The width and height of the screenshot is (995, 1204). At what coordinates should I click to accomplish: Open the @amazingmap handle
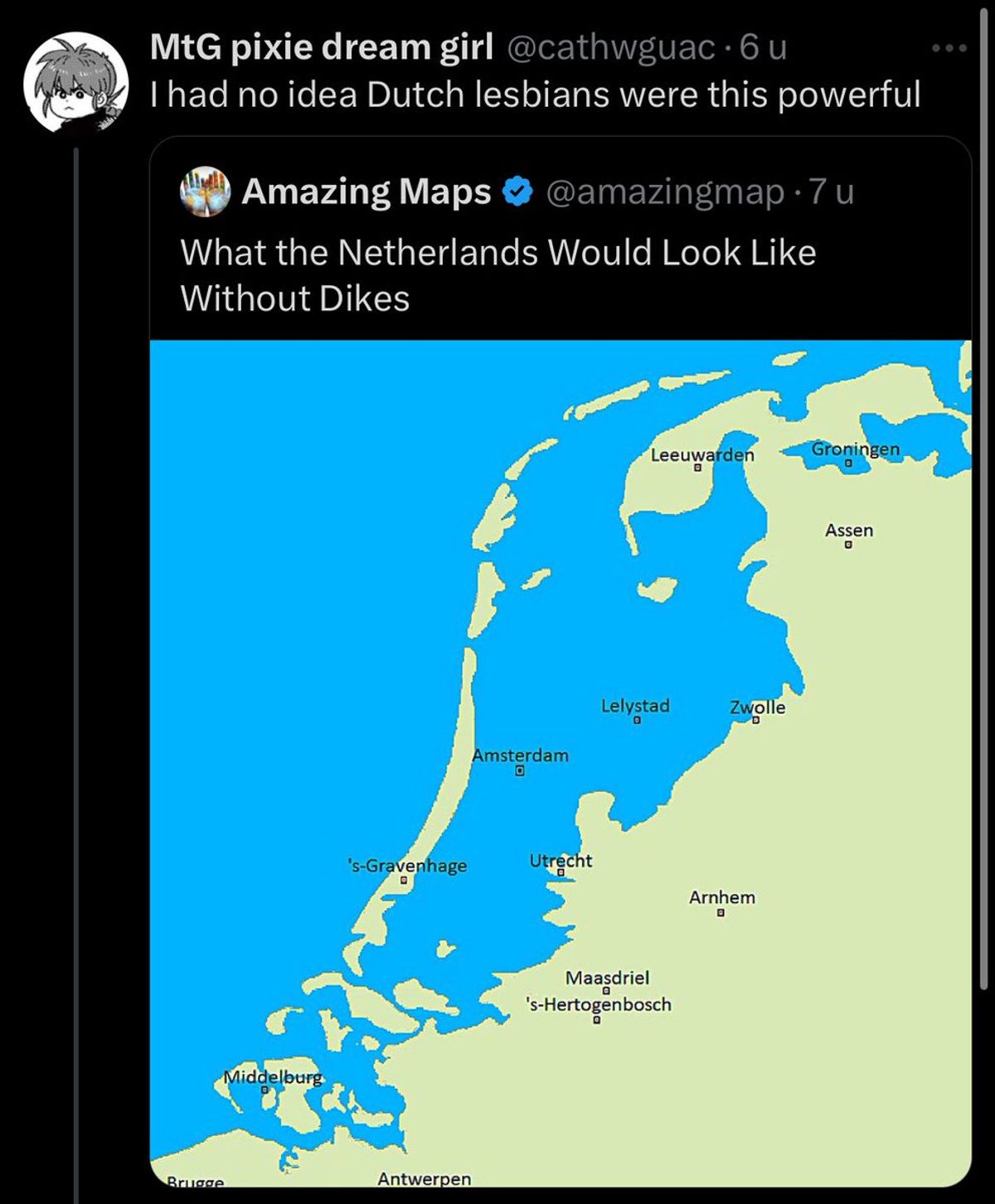tap(665, 192)
